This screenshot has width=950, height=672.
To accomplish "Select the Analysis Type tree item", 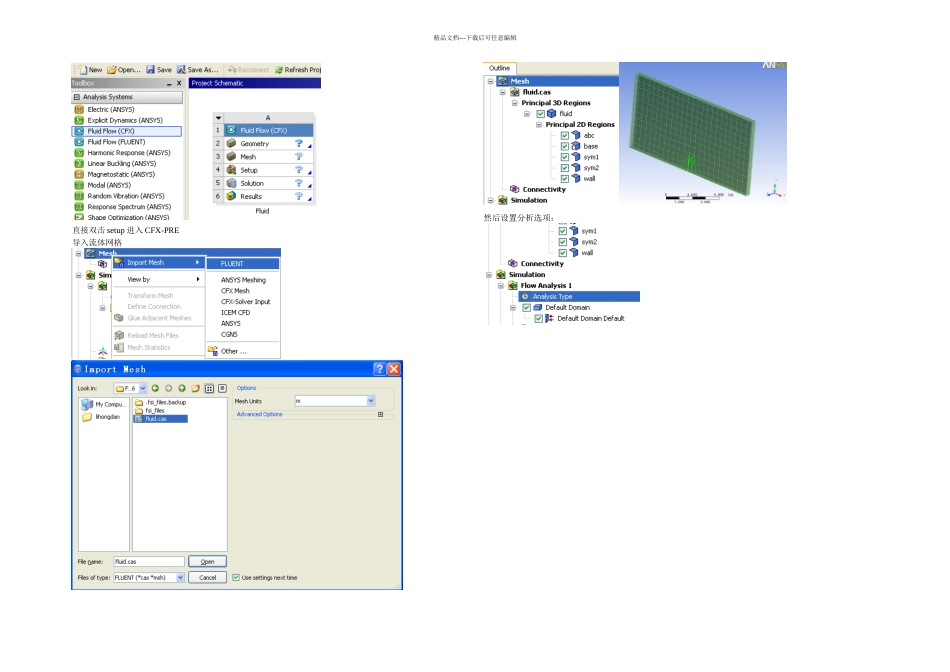I will point(579,296).
